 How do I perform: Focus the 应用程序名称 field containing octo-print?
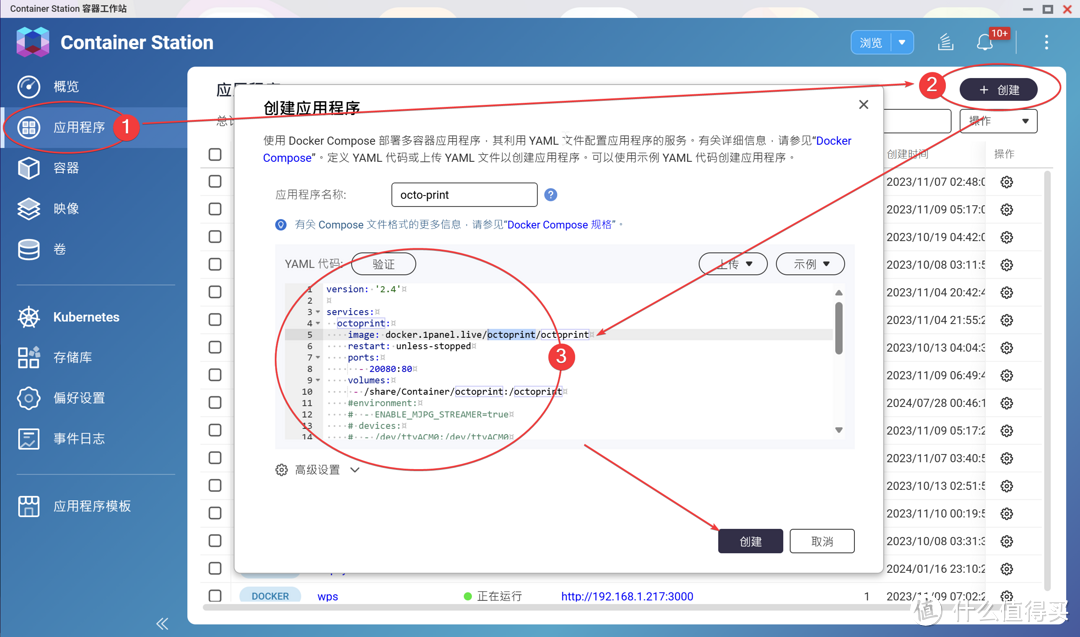[x=464, y=195]
